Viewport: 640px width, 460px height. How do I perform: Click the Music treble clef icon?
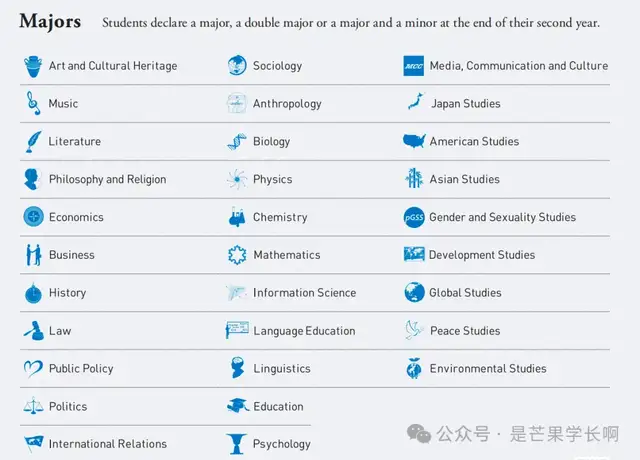coord(33,103)
